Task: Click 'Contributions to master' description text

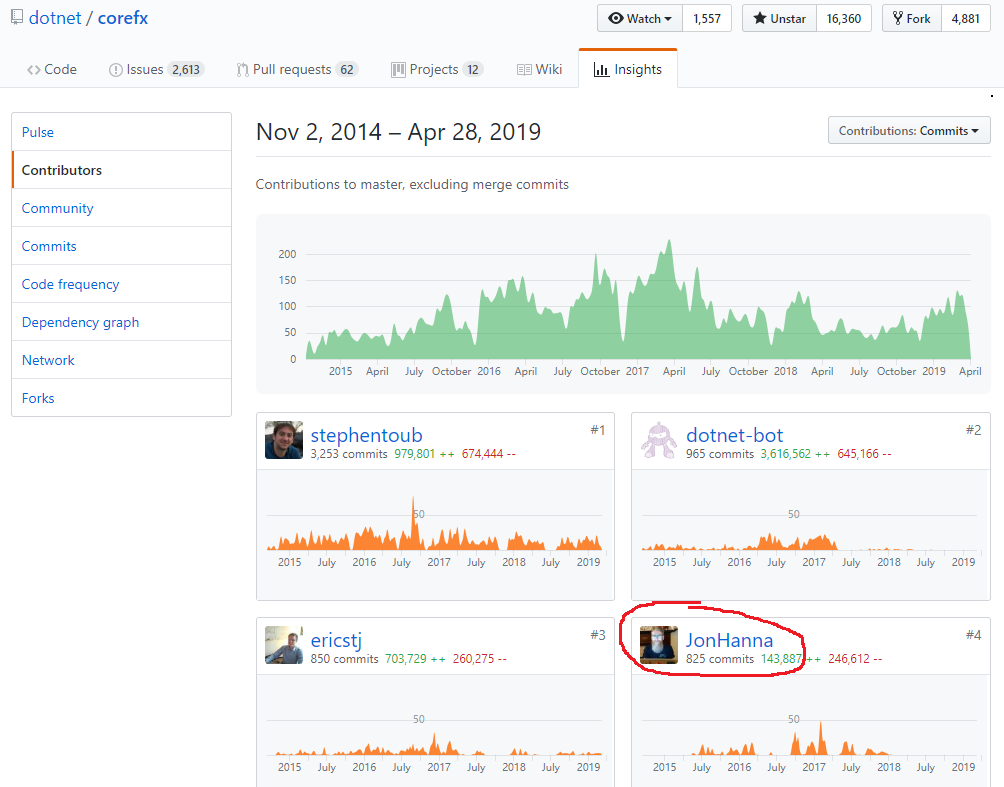Action: click(x=412, y=184)
